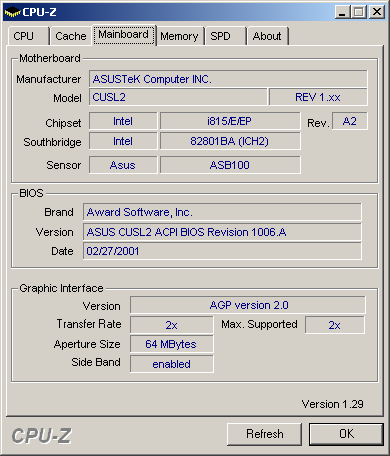Click the CPU-Z title bar icon
The width and height of the screenshot is (390, 456).
[x=12, y=12]
